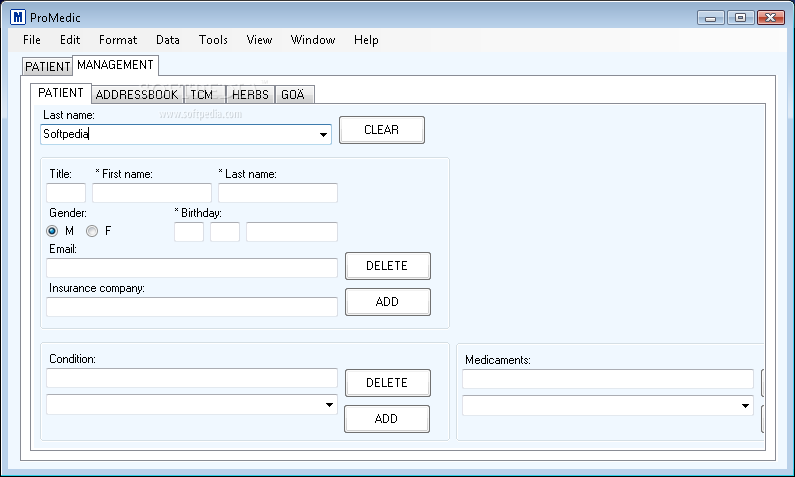Click the Medicaments text field
The width and height of the screenshot is (795, 477).
[608, 379]
